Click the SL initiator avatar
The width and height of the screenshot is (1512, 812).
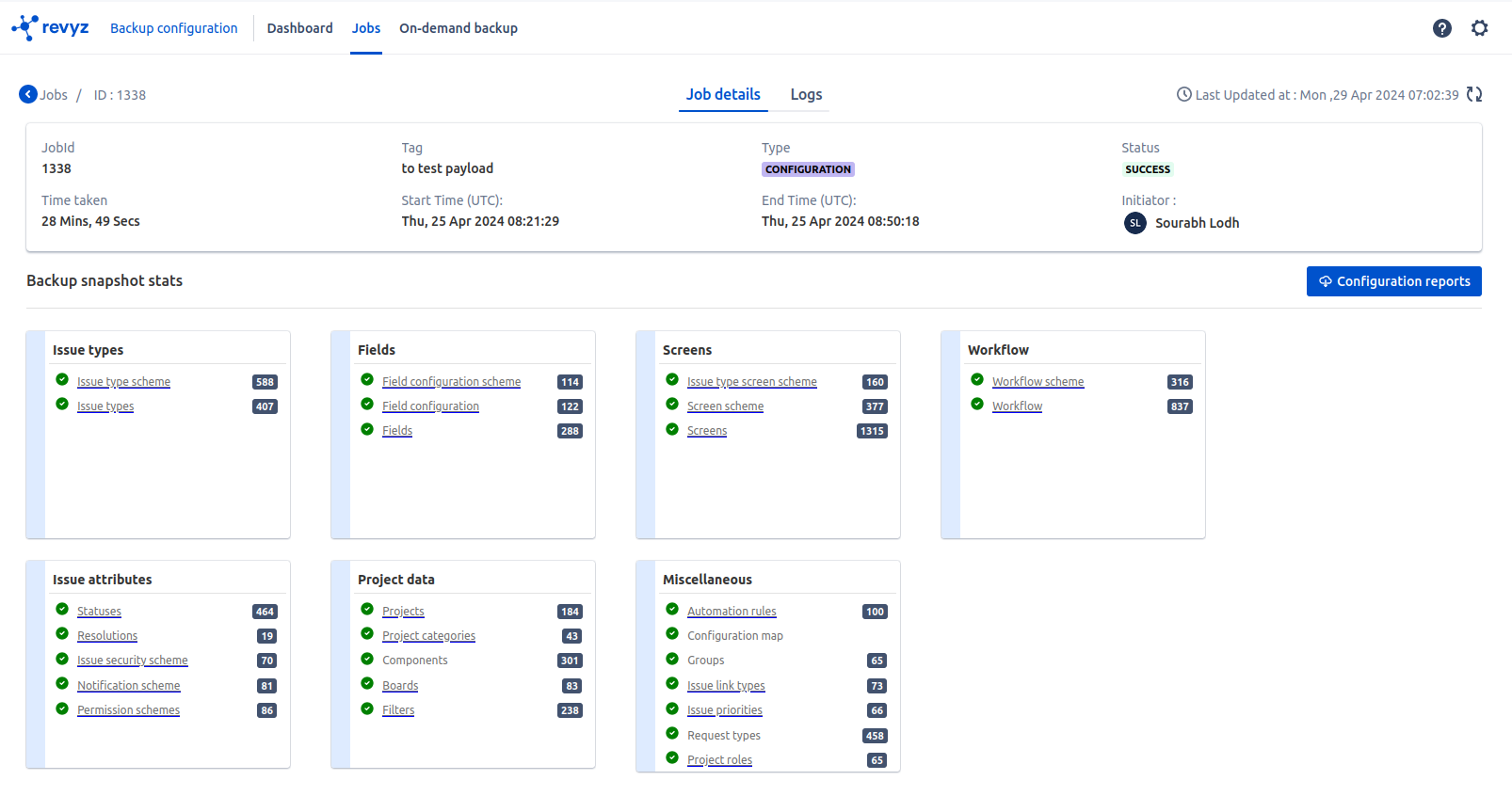[1134, 223]
